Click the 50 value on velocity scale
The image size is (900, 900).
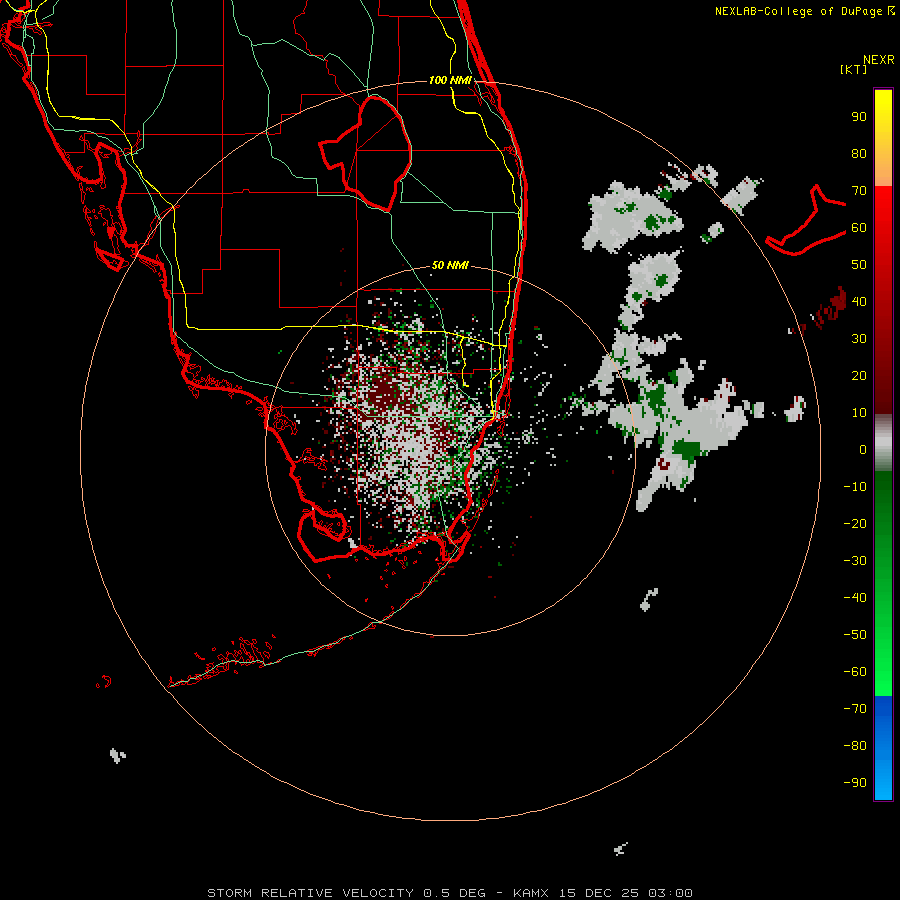(859, 265)
